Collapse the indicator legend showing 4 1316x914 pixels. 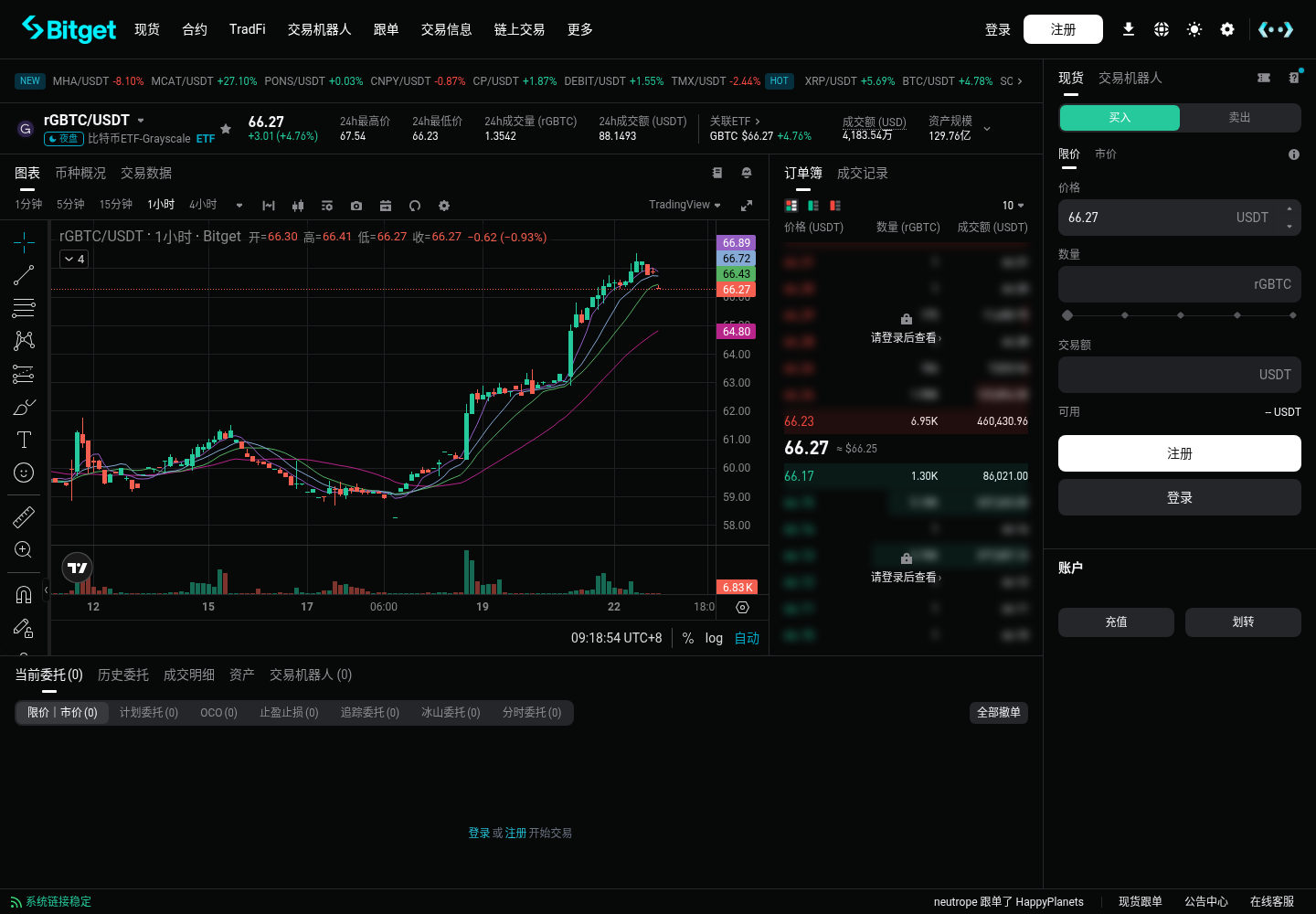point(75,260)
